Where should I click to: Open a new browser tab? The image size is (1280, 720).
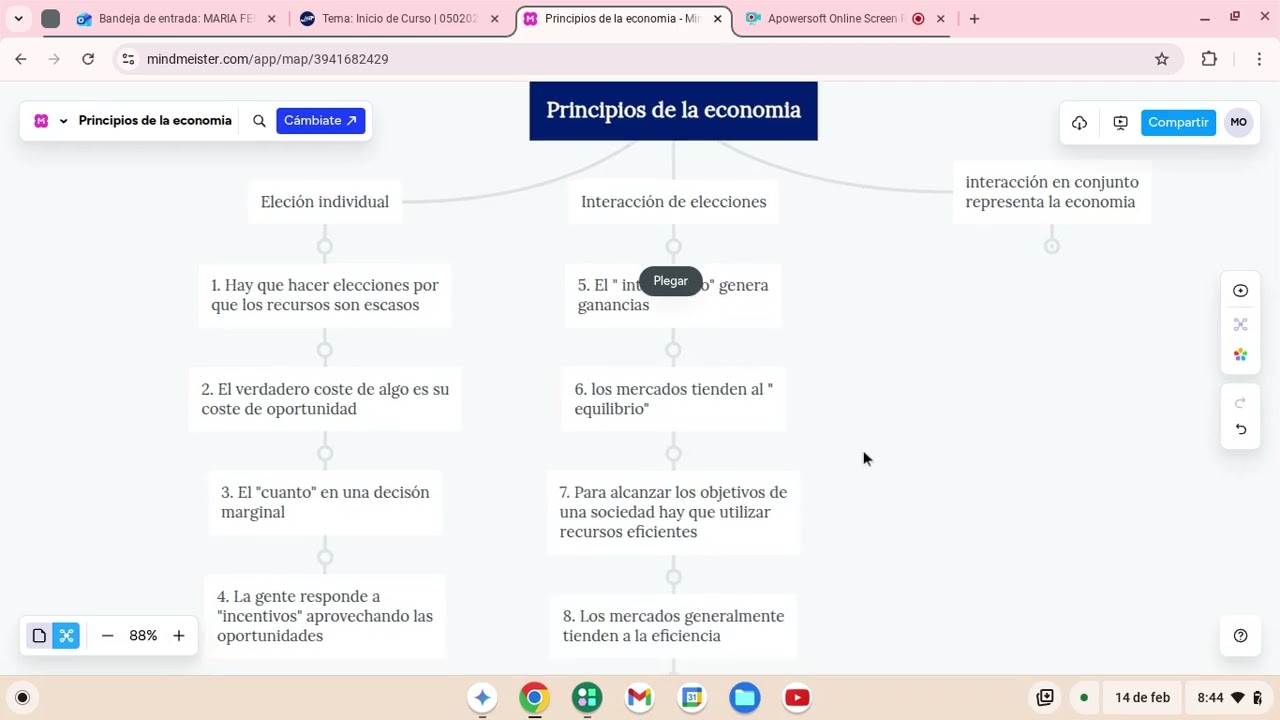click(974, 19)
